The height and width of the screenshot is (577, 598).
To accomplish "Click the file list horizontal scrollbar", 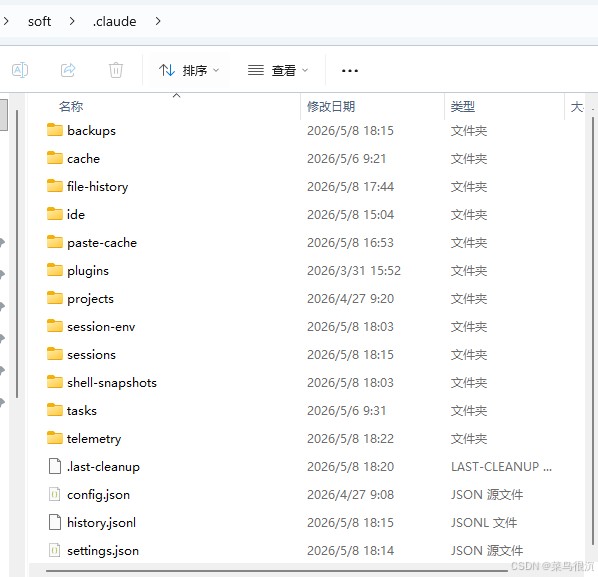I will point(276,571).
